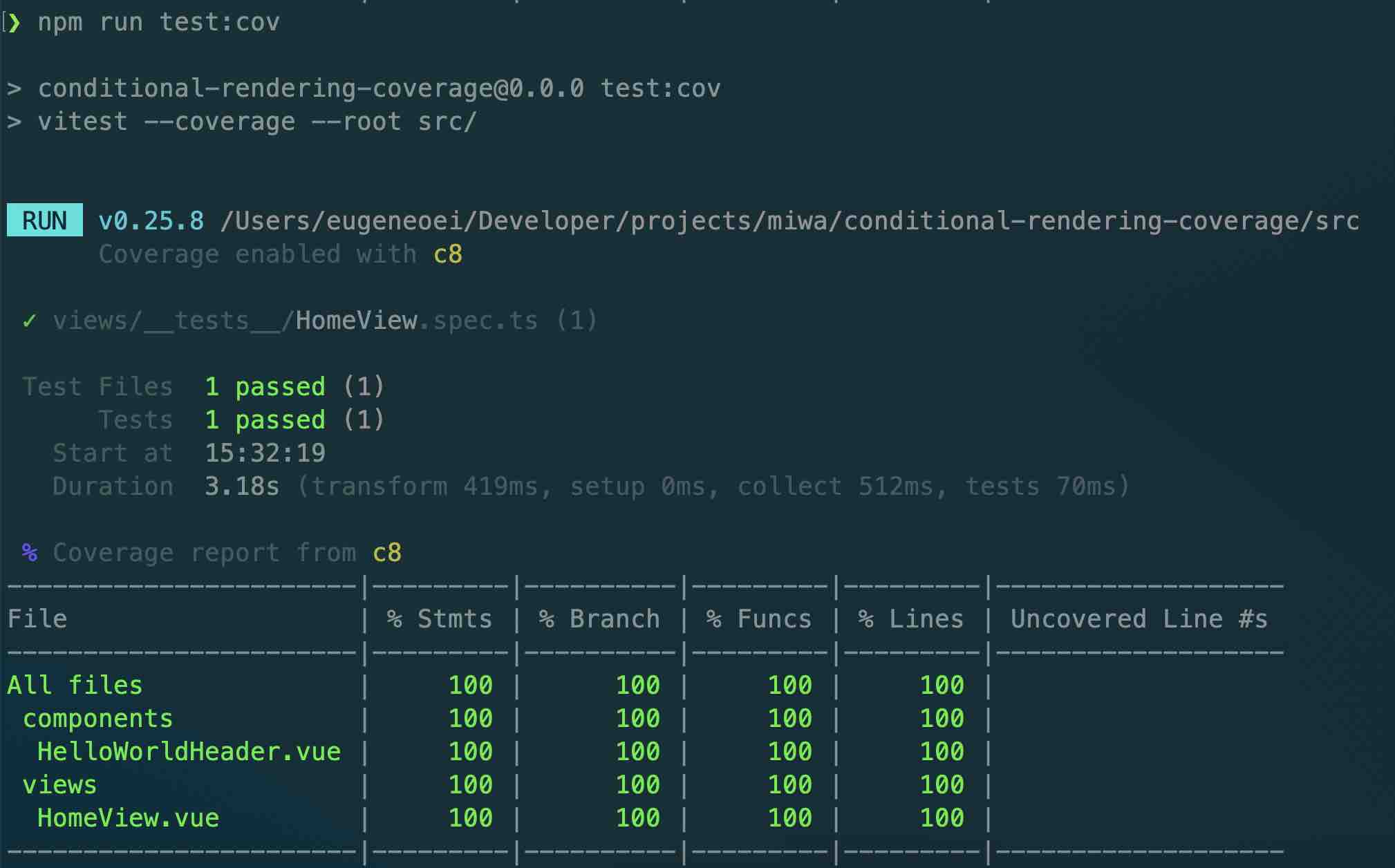Click the vitest version v0.25.8
Screen dimensions: 1395x868
click(x=151, y=221)
